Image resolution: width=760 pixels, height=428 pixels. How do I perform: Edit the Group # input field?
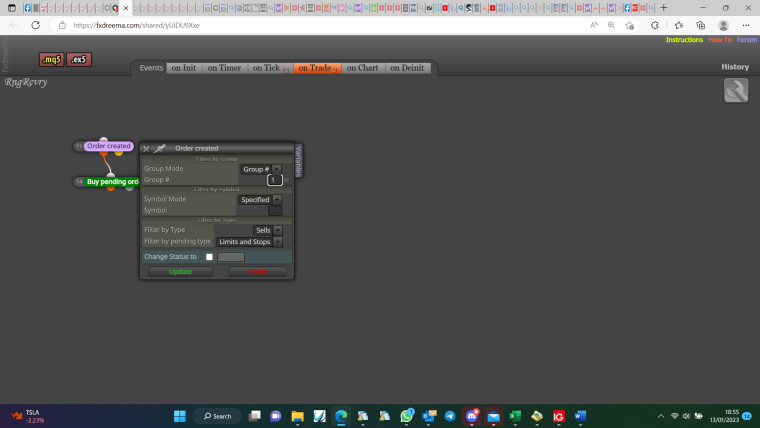(x=274, y=180)
